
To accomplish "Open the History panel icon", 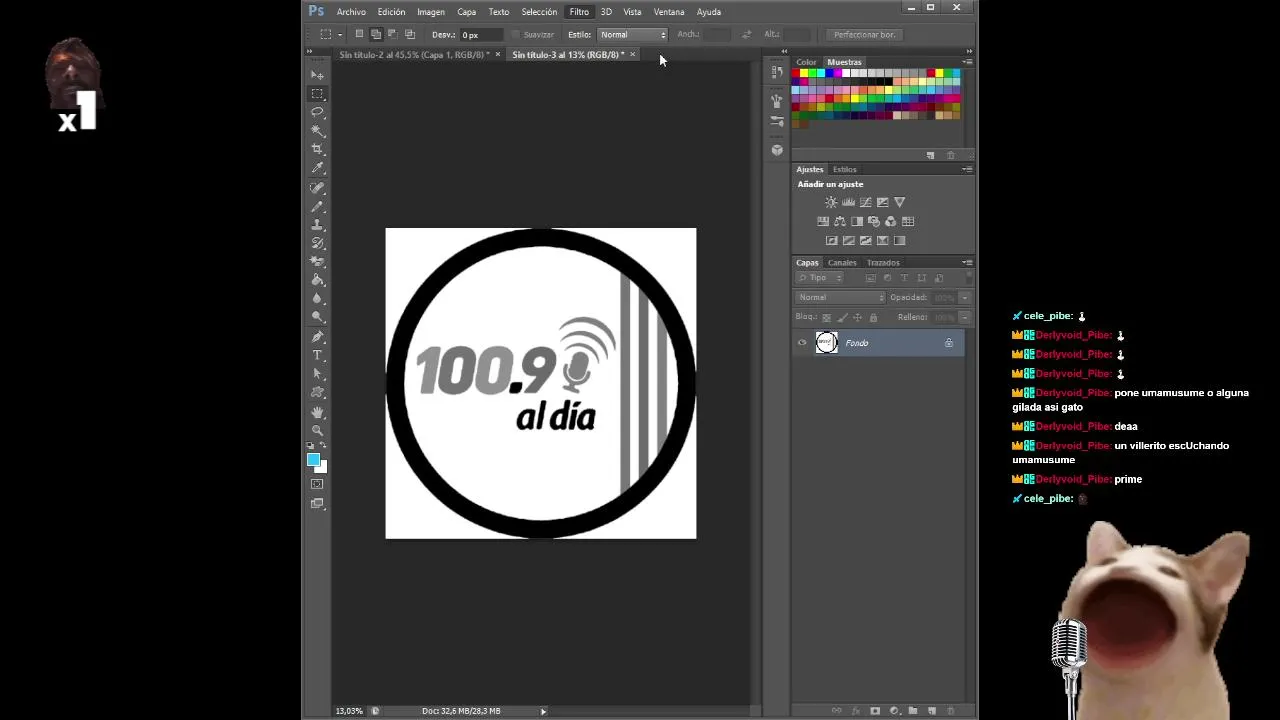I will pyautogui.click(x=777, y=73).
